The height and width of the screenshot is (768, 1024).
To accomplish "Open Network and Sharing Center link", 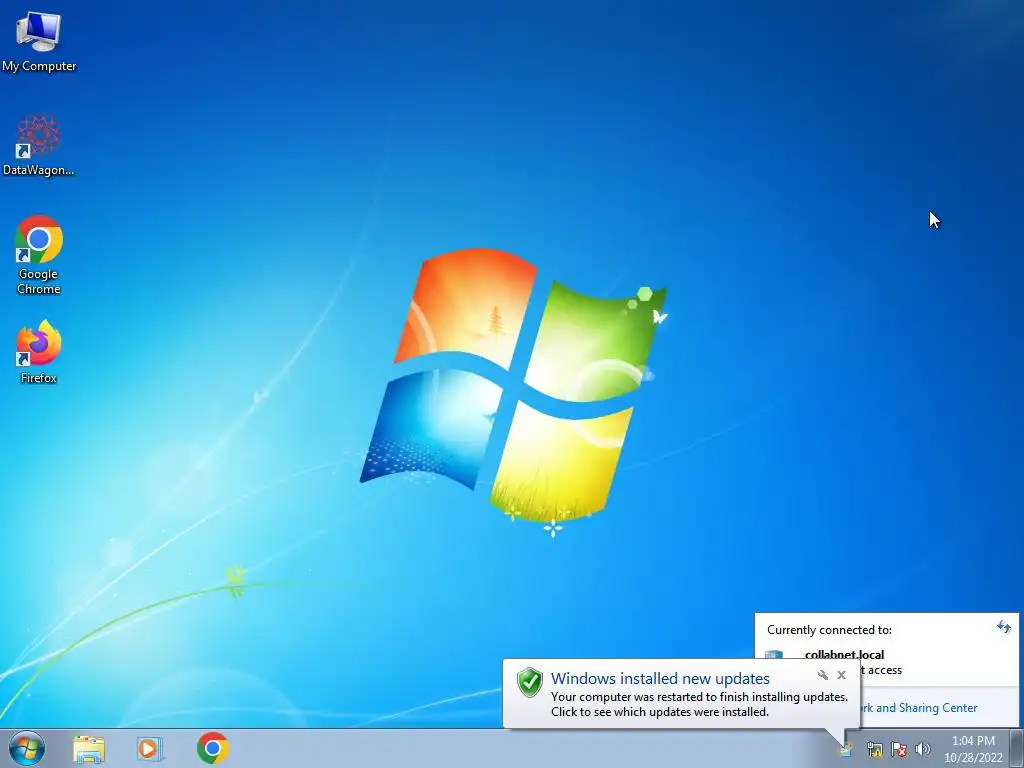I will (x=919, y=708).
